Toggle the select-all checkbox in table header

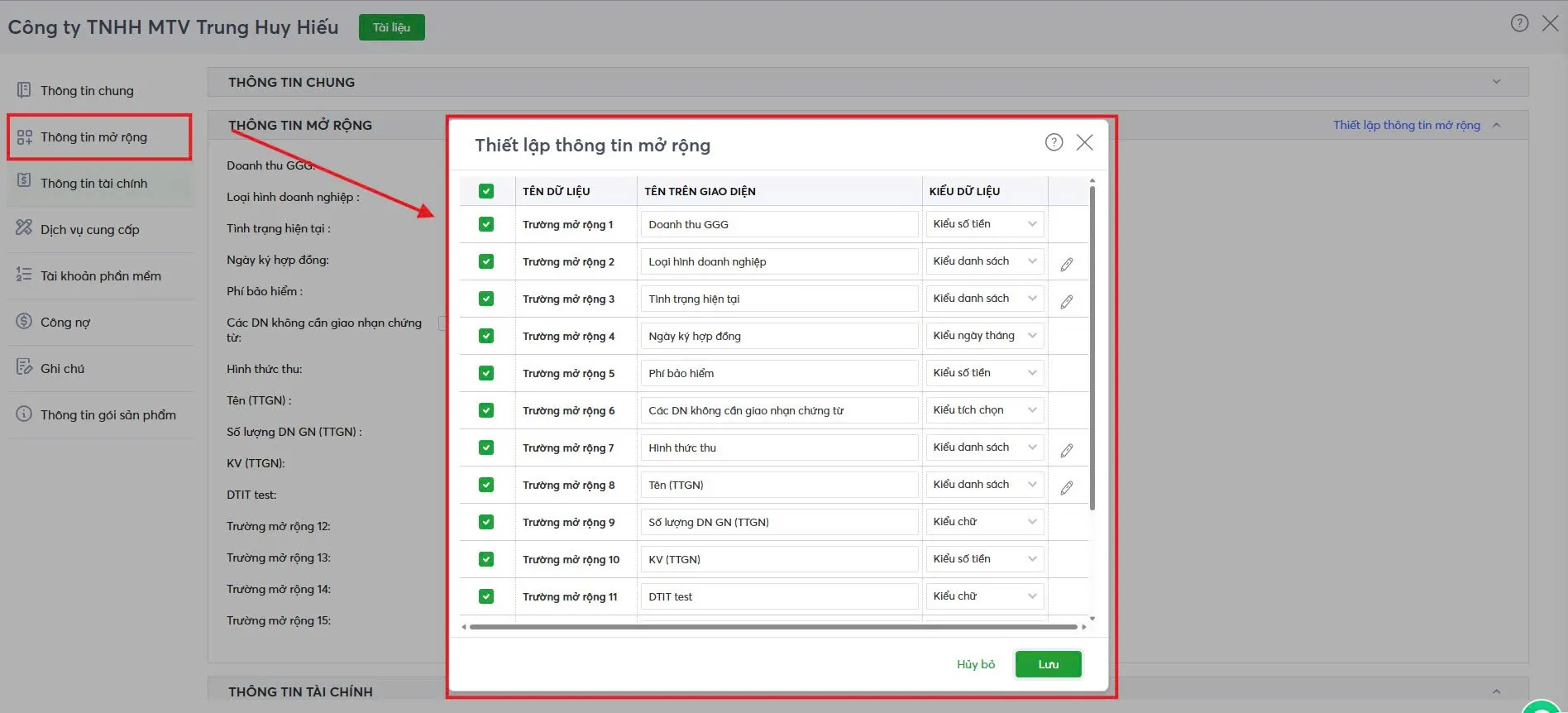tap(486, 191)
